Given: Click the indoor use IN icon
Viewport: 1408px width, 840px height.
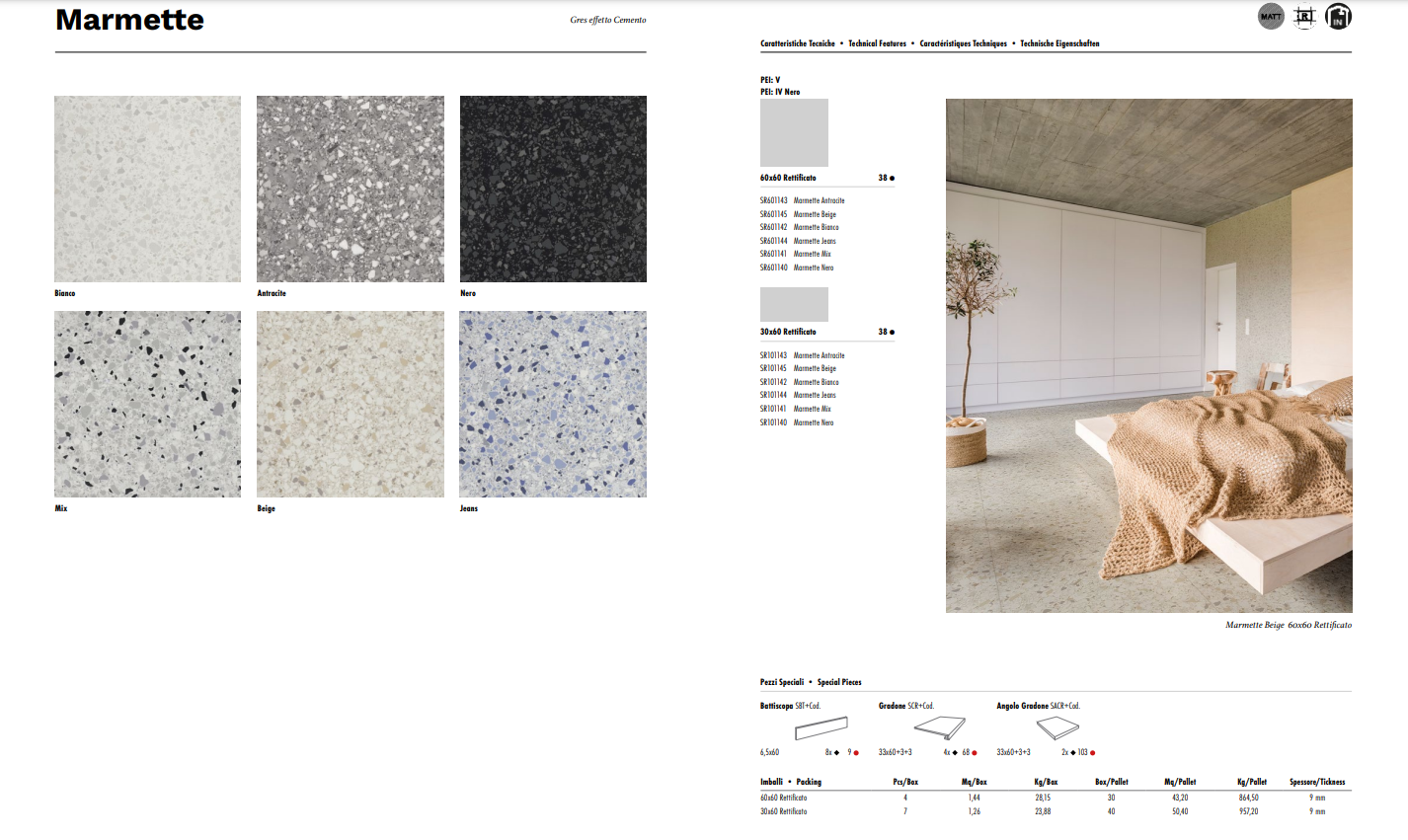Looking at the screenshot, I should 1338,17.
